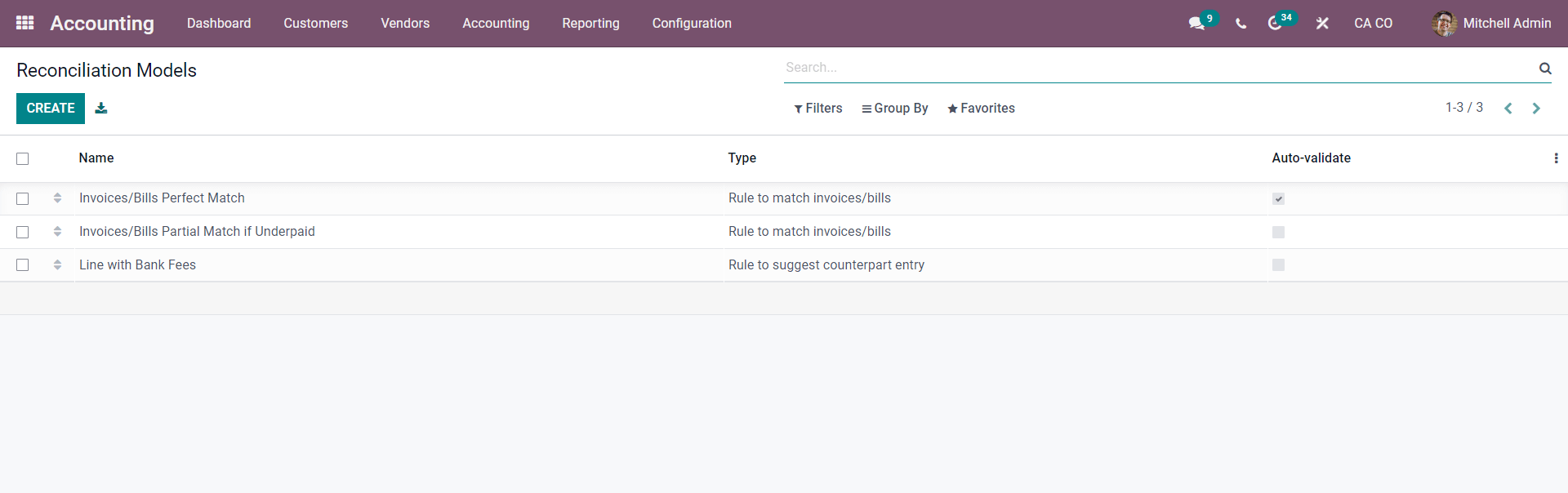Click the phone VoIP icon
This screenshot has width=1568, height=493.
point(1241,24)
